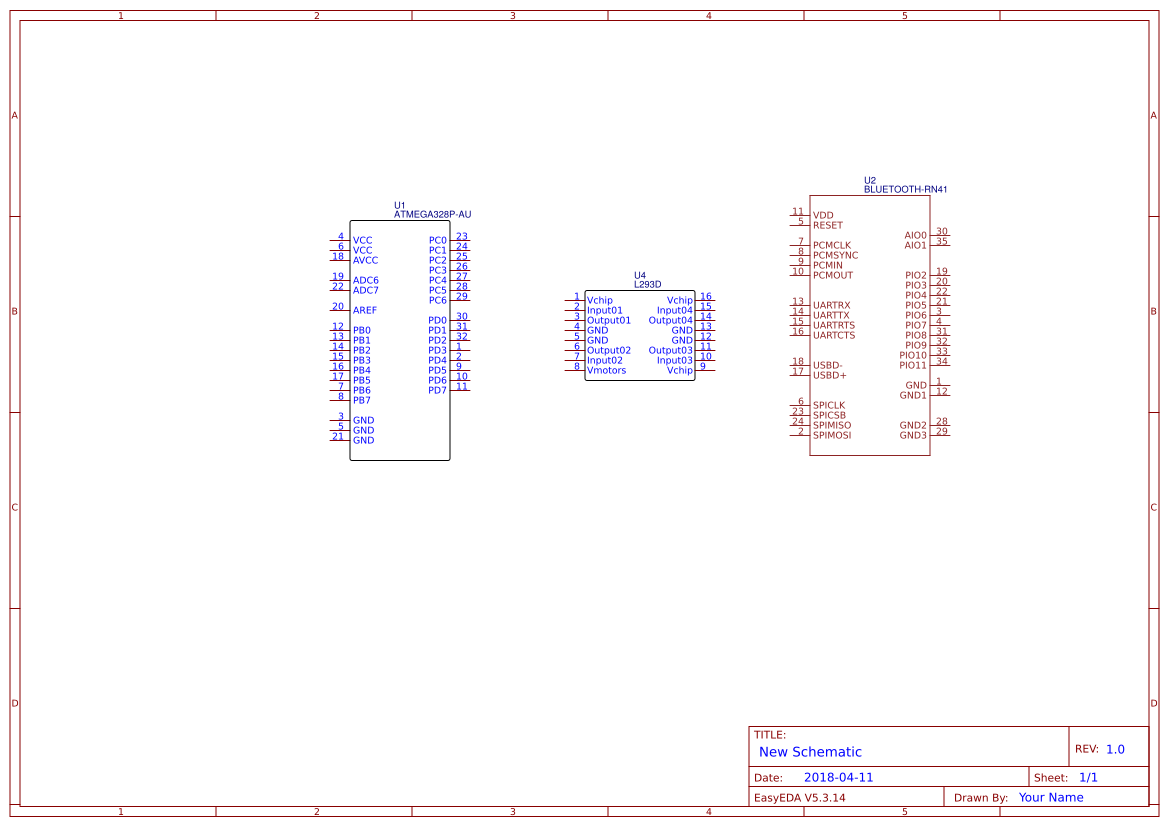Screen dimensions: 1169x827
Task: Click the reference designator U2
Action: 869,179
